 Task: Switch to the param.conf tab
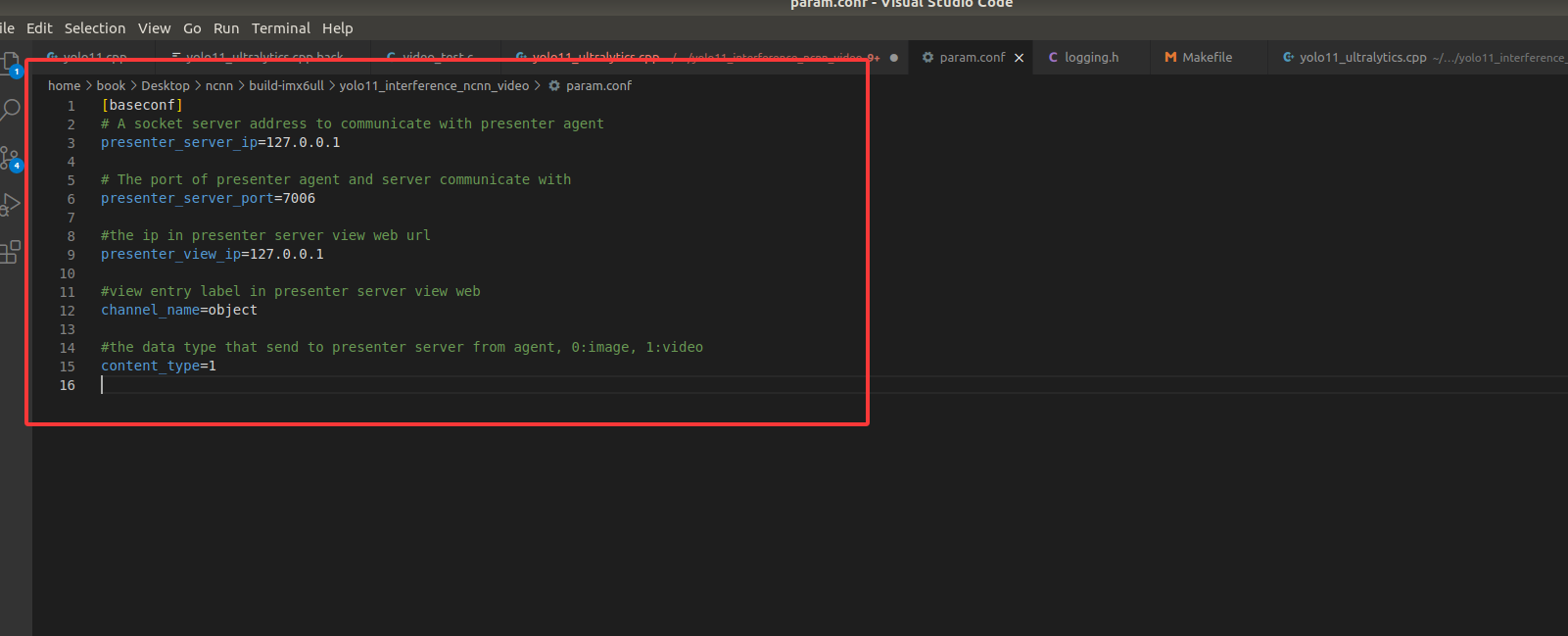point(972,58)
